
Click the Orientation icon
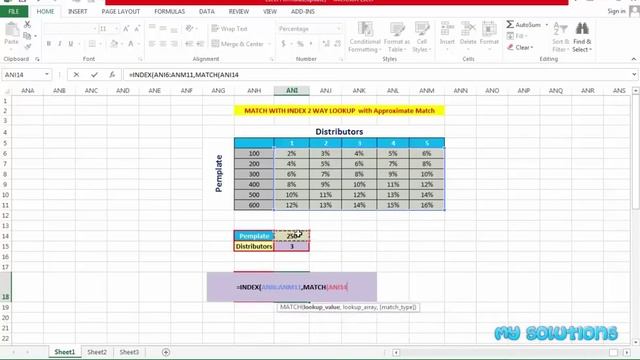pyautogui.click(x=189, y=28)
